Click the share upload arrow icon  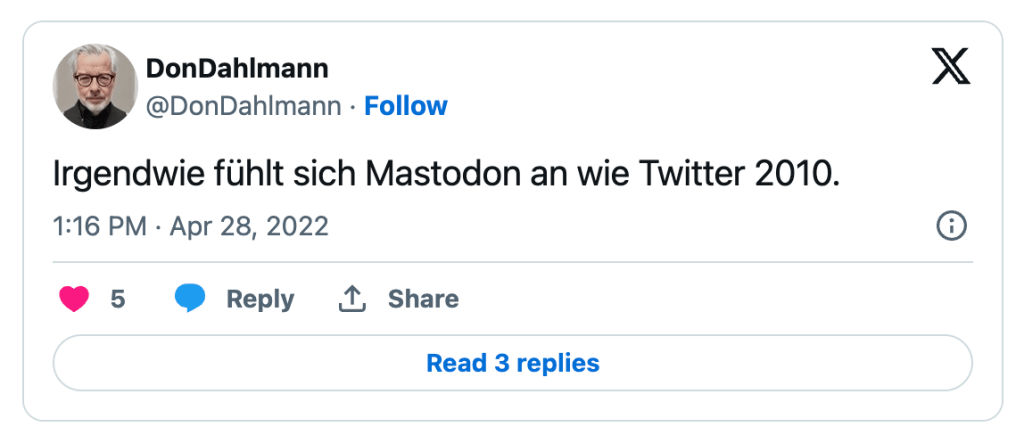[352, 299]
